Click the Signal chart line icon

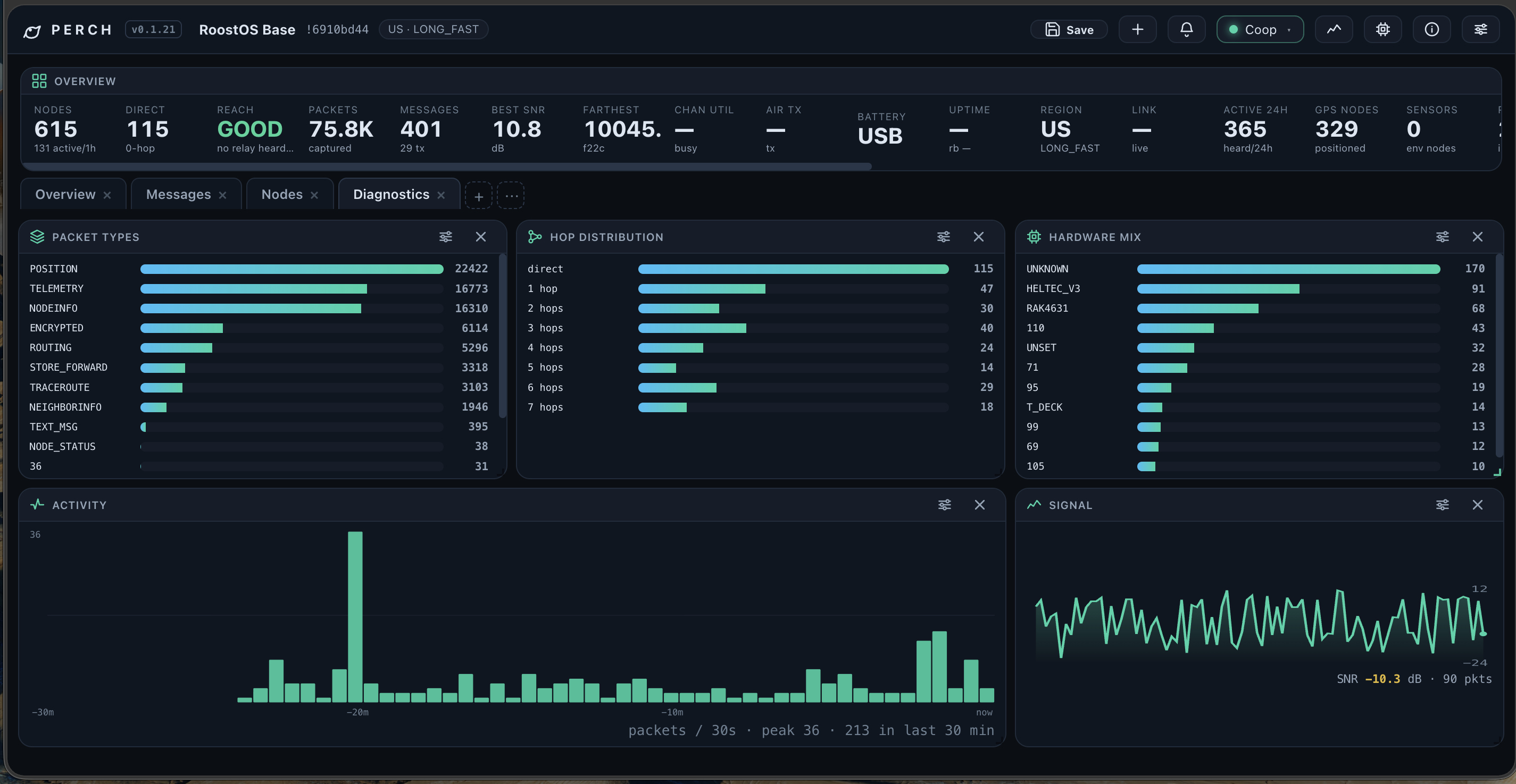click(1034, 504)
